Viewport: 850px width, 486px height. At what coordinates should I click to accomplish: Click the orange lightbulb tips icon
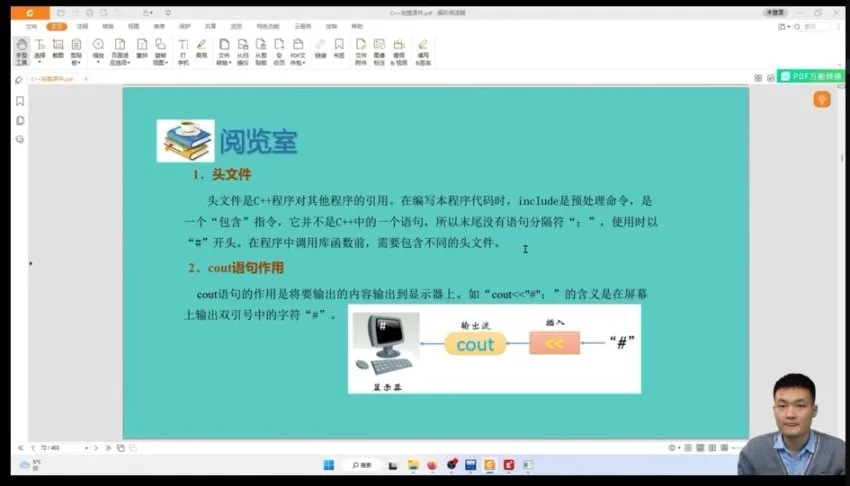(822, 99)
